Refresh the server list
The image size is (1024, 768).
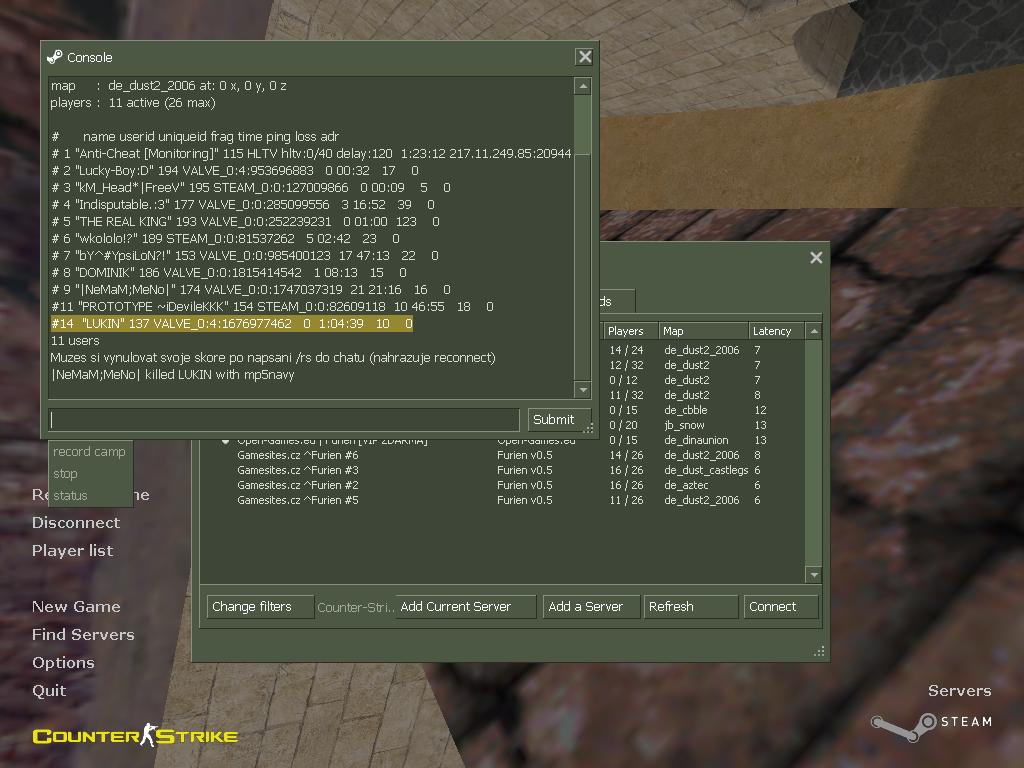690,607
